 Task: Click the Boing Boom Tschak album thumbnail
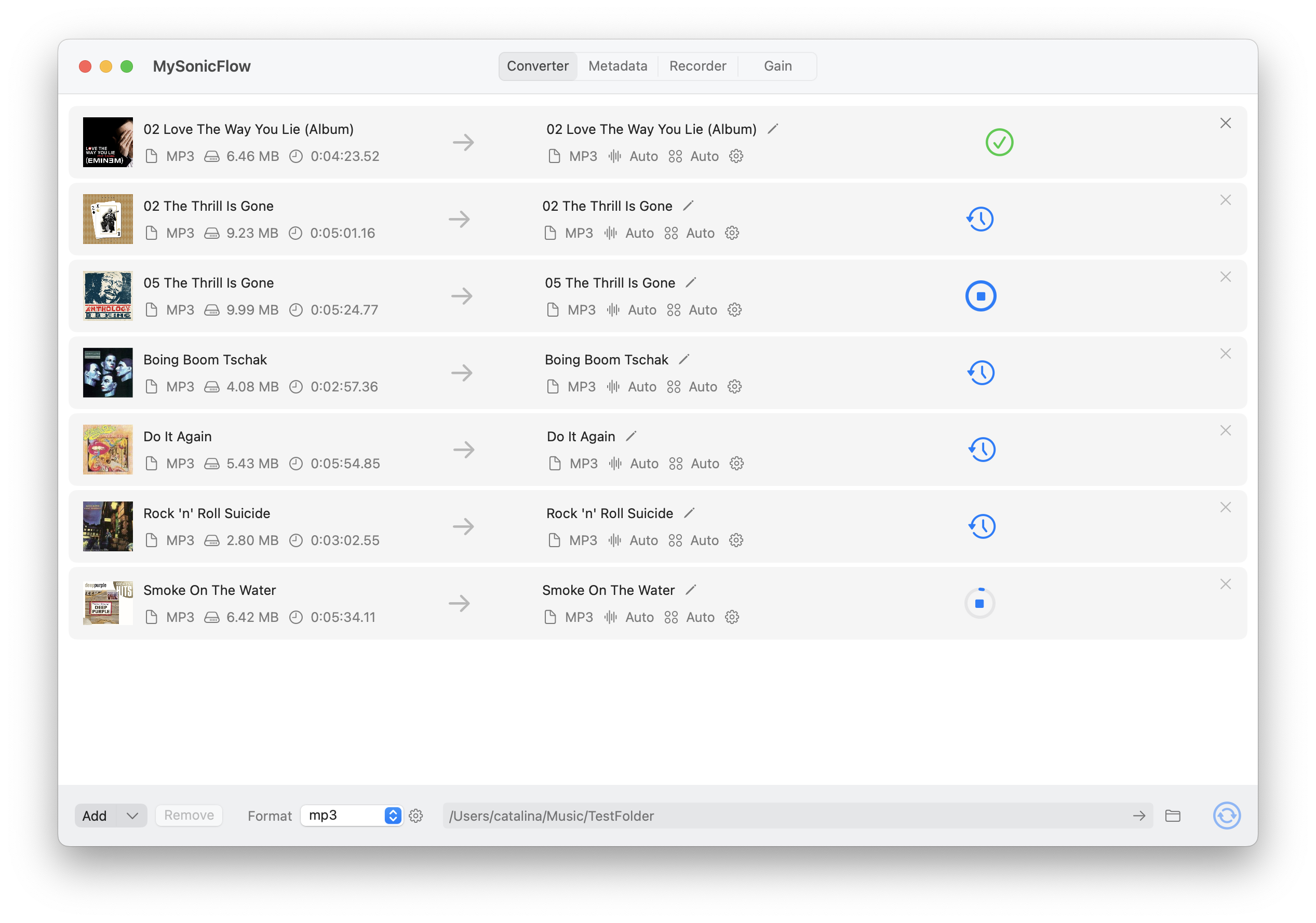coord(108,372)
